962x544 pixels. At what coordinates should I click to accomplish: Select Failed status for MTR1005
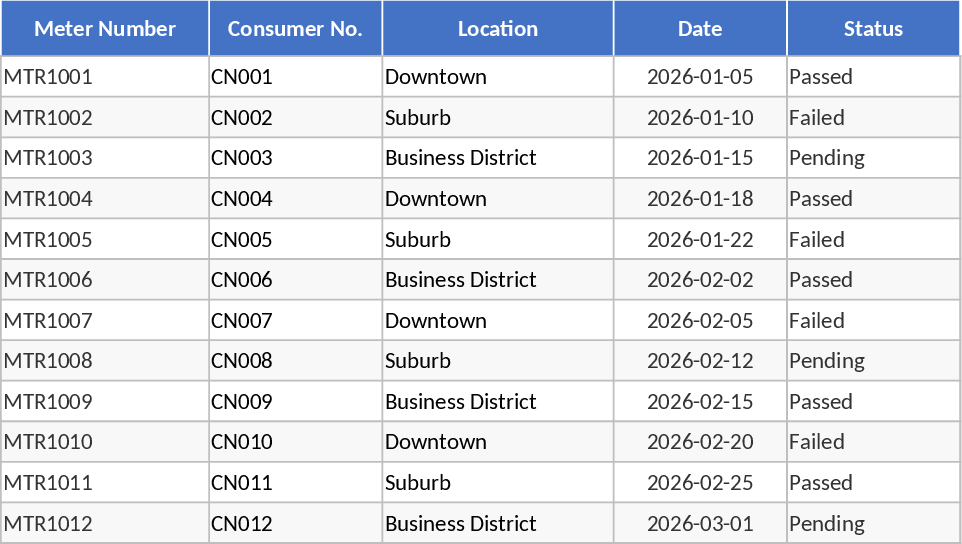point(817,240)
